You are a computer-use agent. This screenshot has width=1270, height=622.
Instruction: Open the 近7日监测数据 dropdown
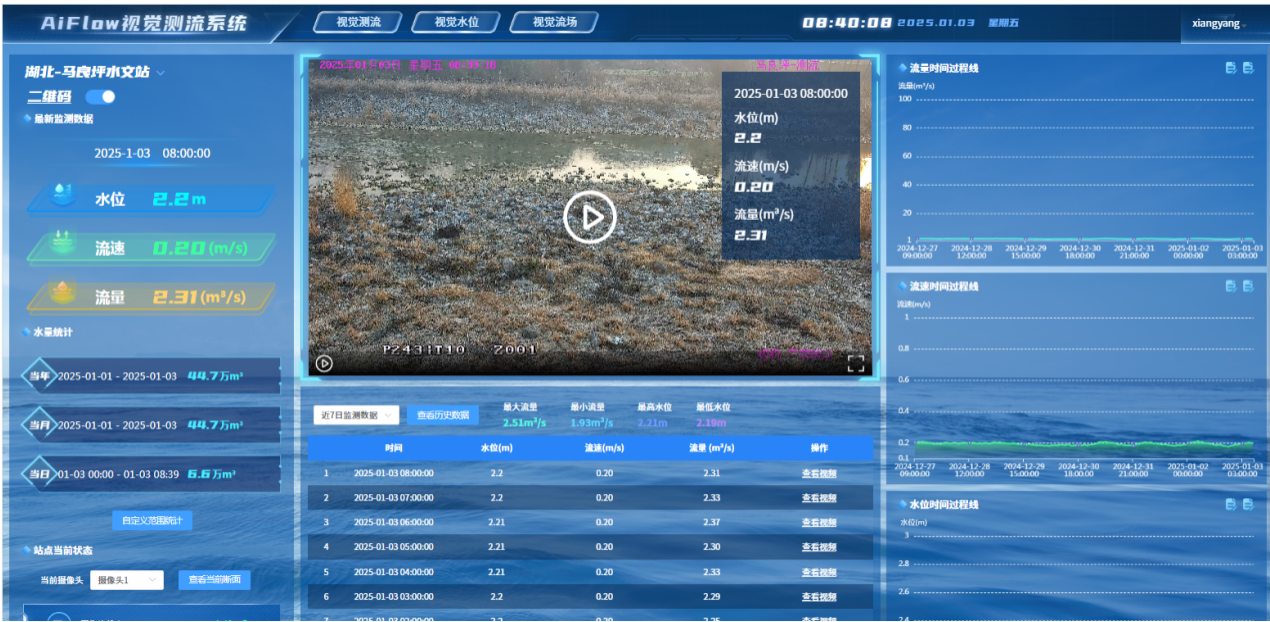pos(357,415)
